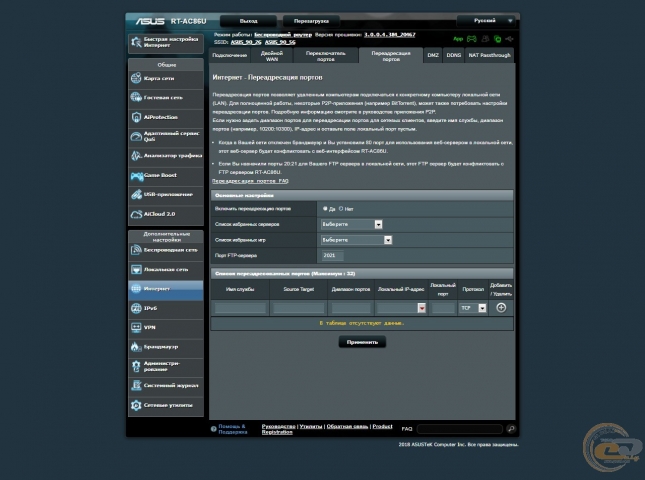
Task: Click the service name input field
Action: (240, 308)
